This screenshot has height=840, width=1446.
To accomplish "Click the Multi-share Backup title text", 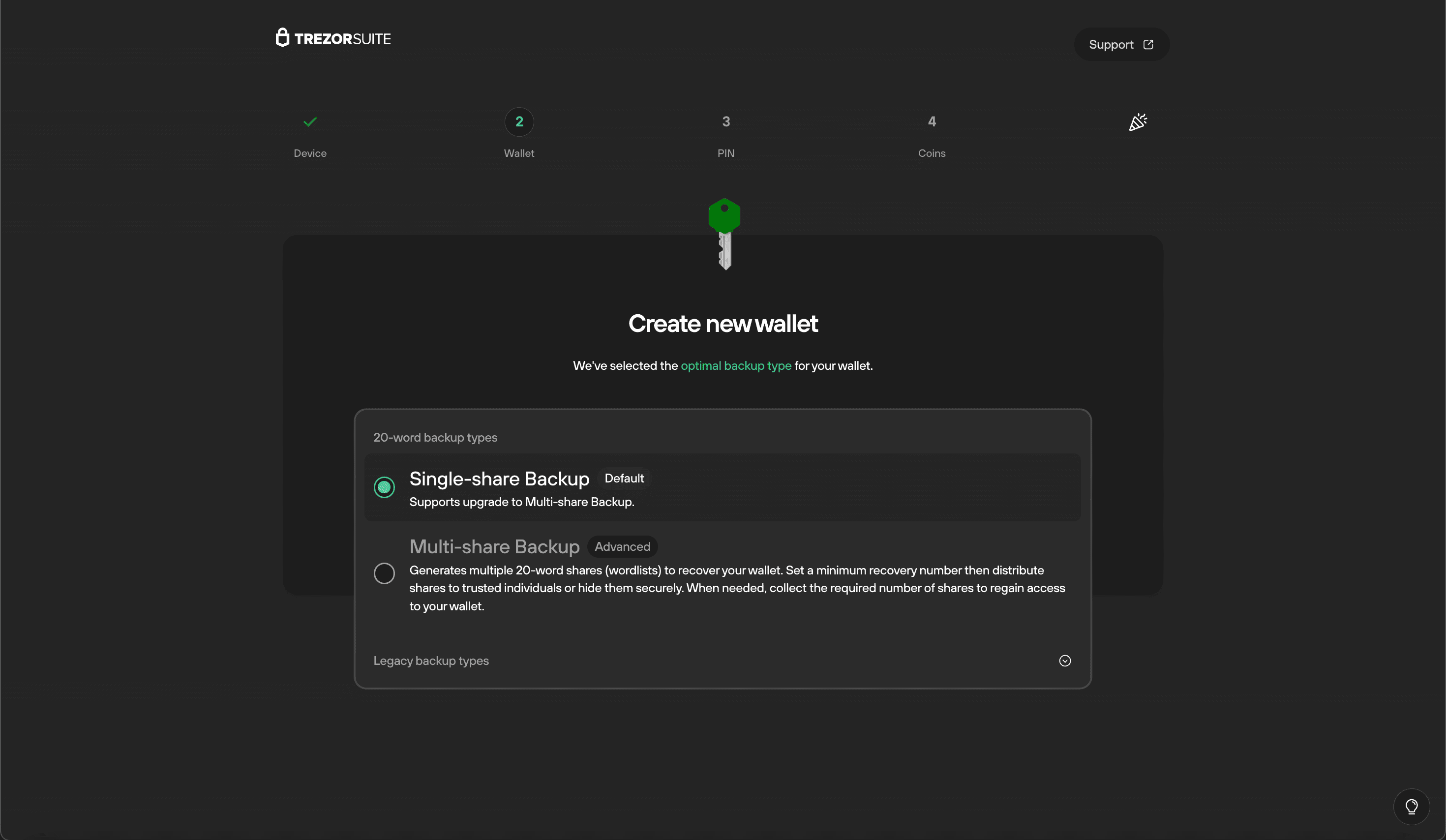I will (x=494, y=546).
